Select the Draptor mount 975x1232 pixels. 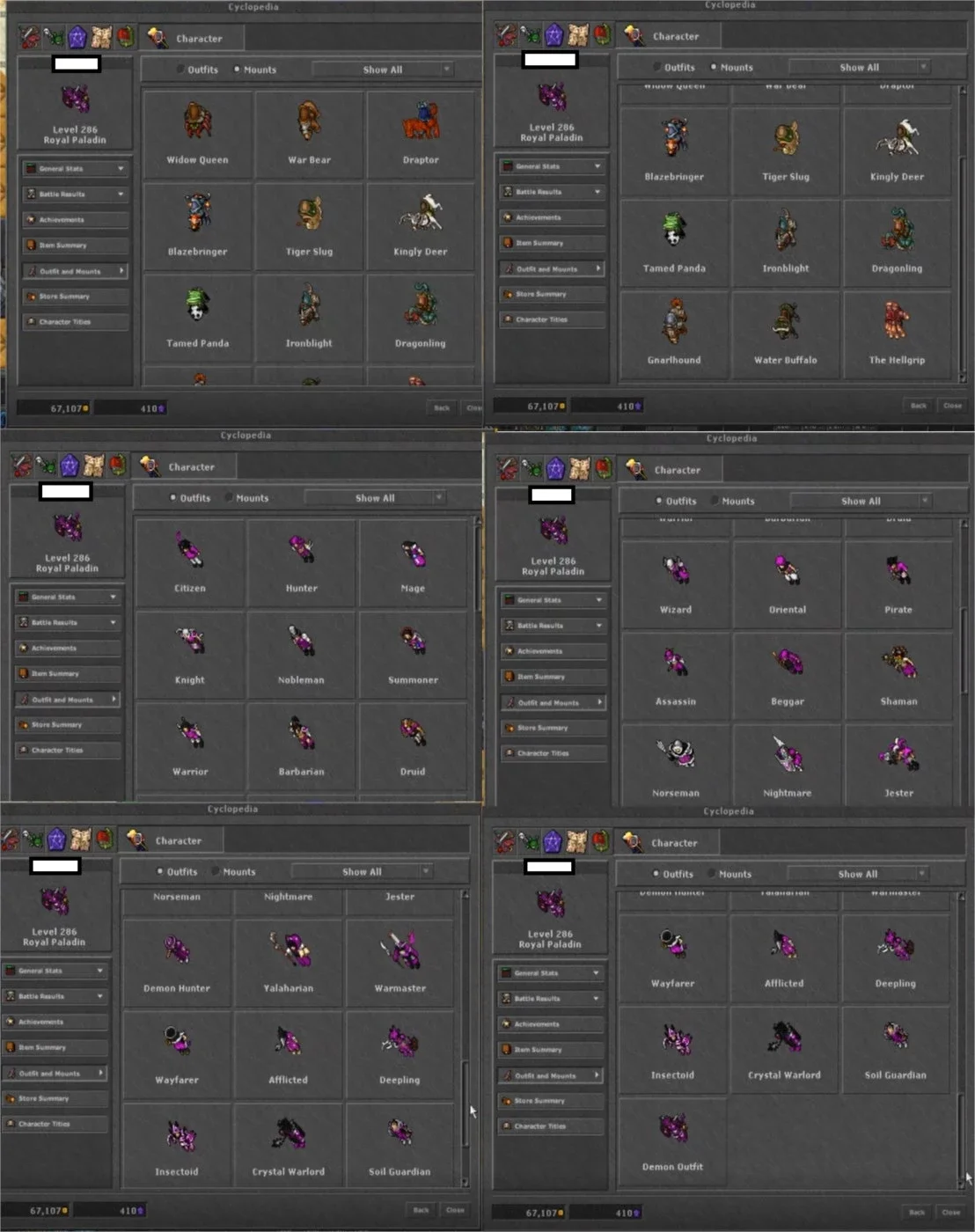pyautogui.click(x=420, y=134)
